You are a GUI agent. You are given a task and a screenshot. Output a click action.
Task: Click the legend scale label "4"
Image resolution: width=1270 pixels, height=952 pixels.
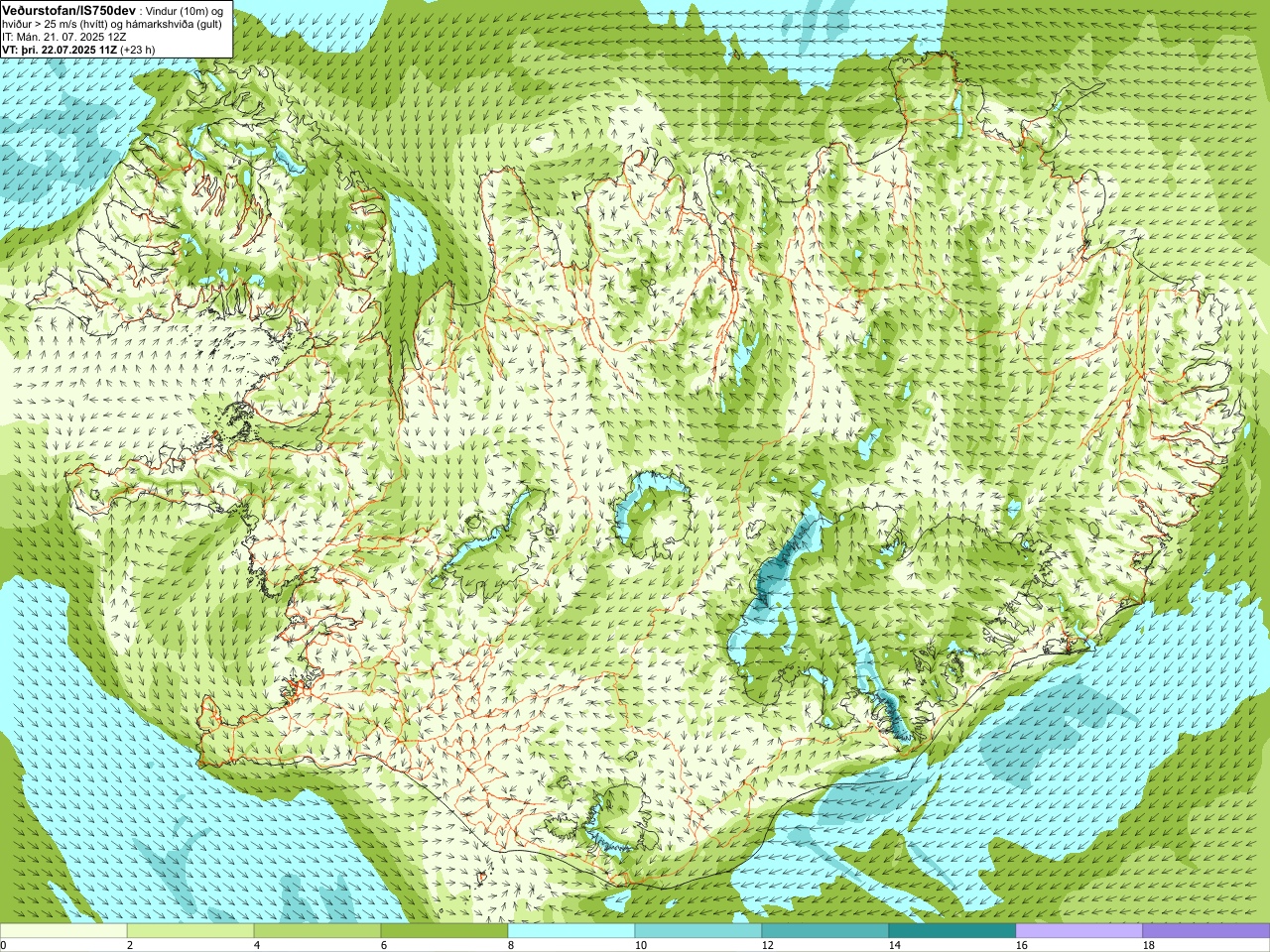256,945
